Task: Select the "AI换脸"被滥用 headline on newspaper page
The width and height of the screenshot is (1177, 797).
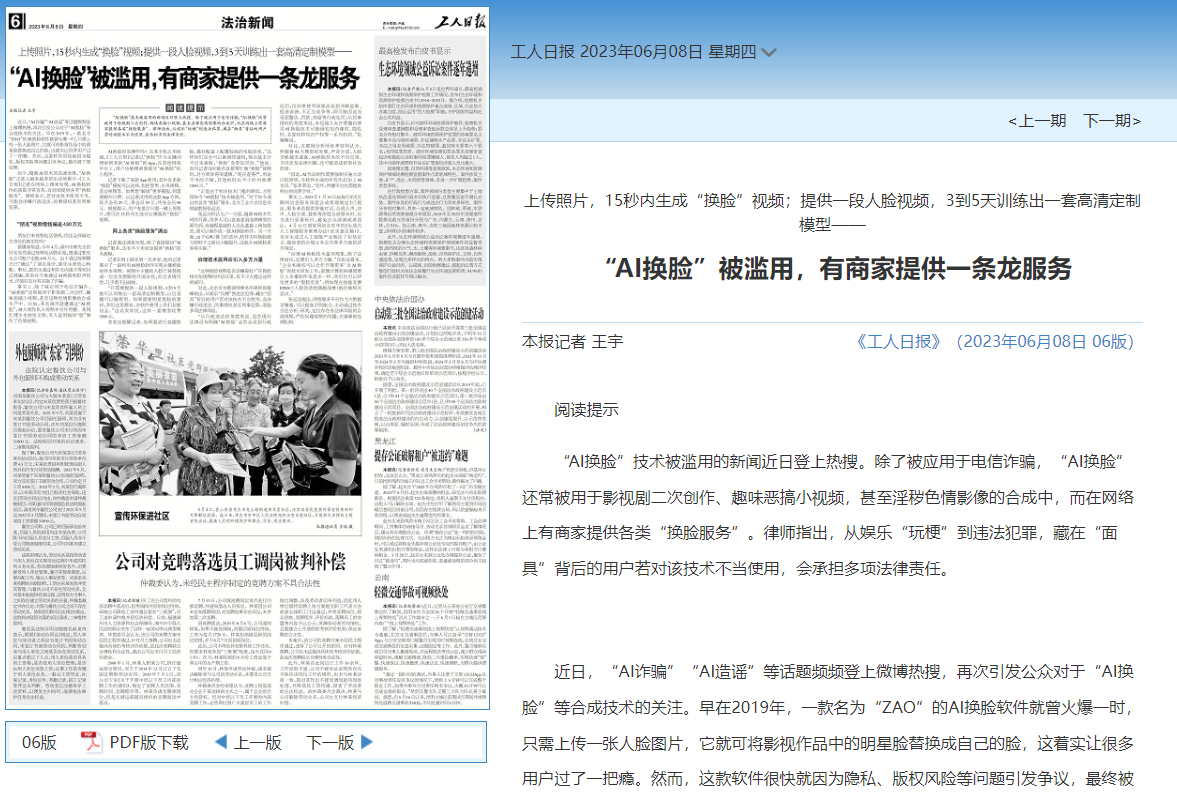Action: tap(184, 78)
